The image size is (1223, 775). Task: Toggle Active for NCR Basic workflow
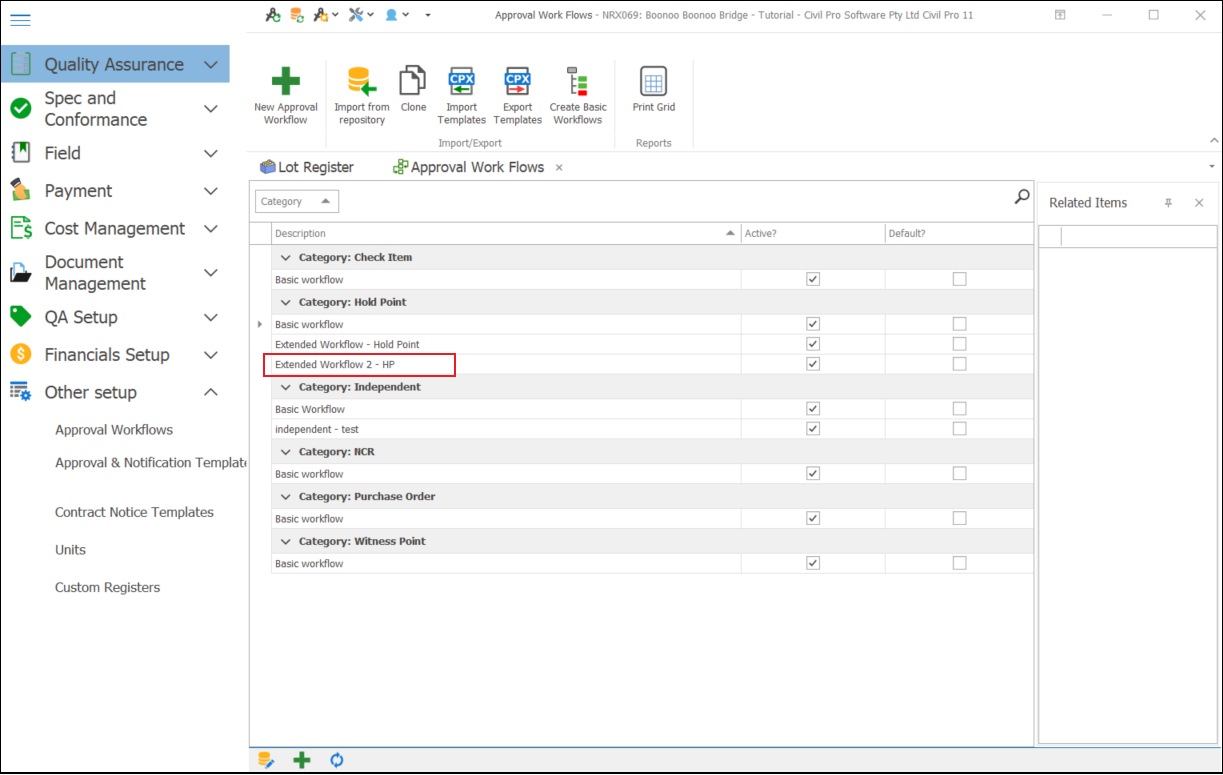pos(813,473)
